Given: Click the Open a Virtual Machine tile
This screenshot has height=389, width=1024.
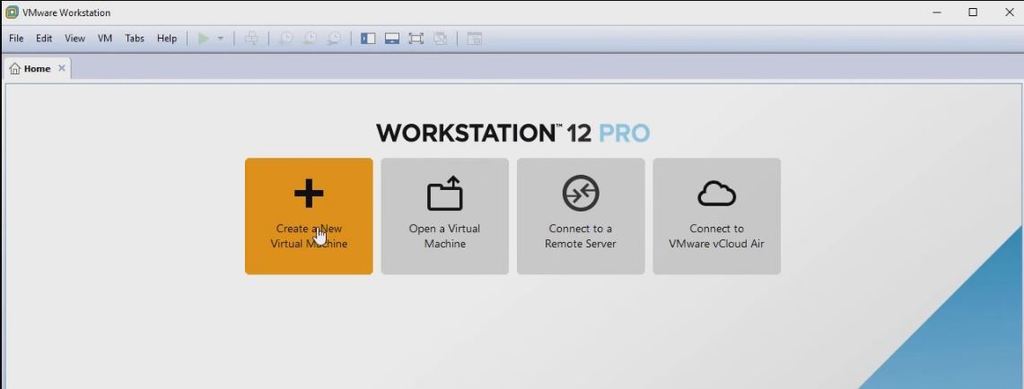Looking at the screenshot, I should coord(445,216).
